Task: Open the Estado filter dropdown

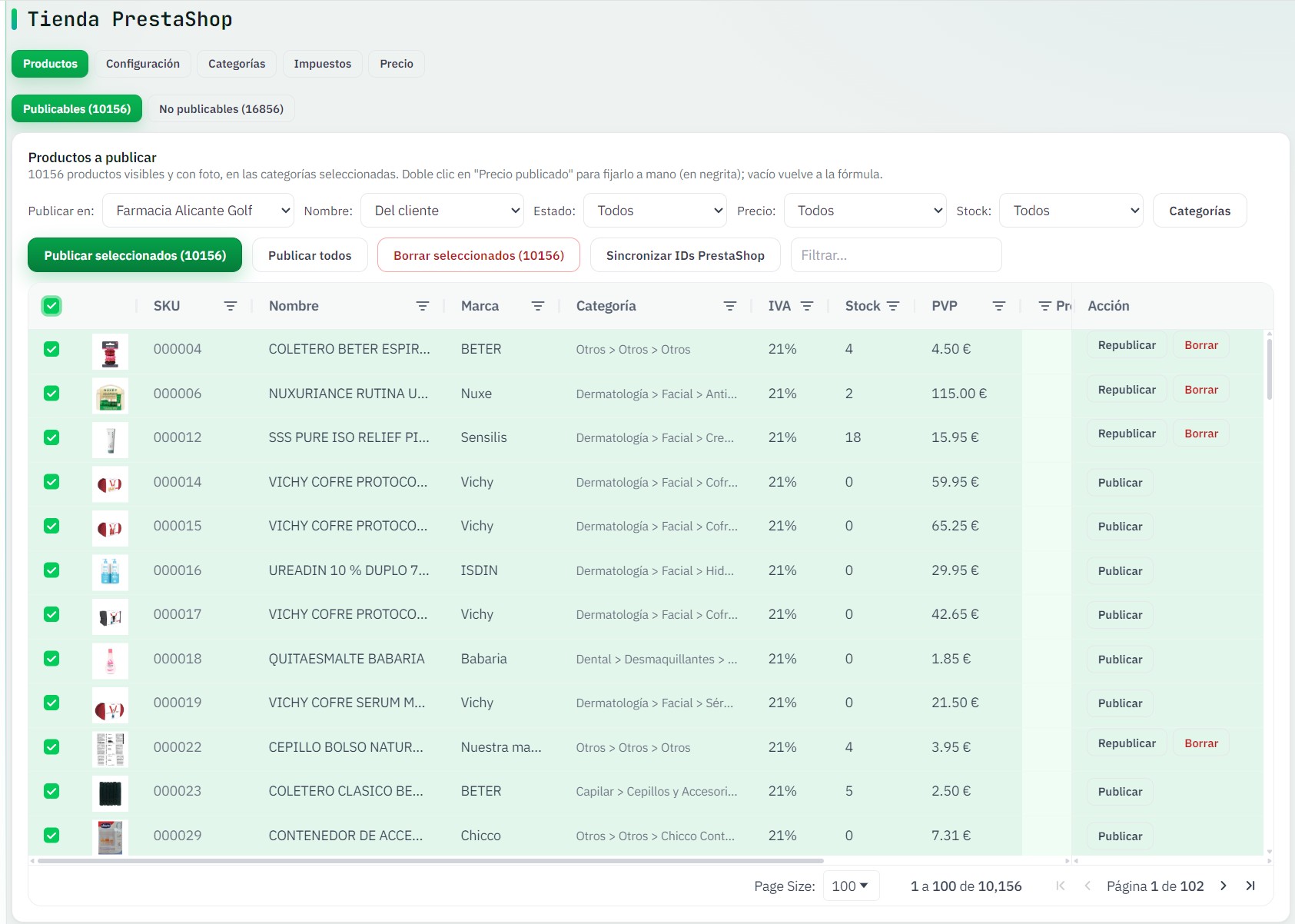Action: (x=655, y=211)
